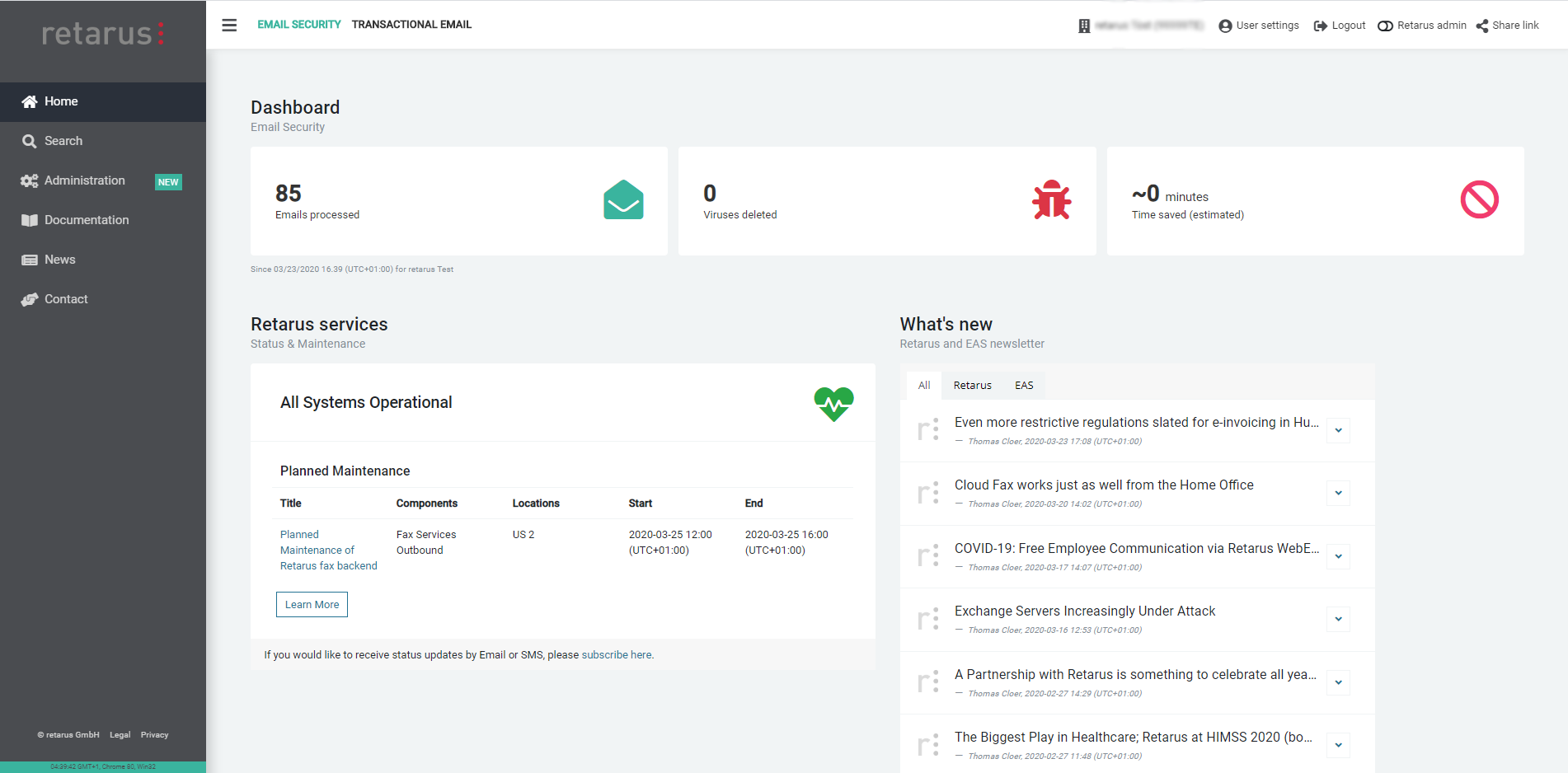Image resolution: width=1568 pixels, height=773 pixels.
Task: Click the NEW badge beside Administration
Action: tap(168, 182)
